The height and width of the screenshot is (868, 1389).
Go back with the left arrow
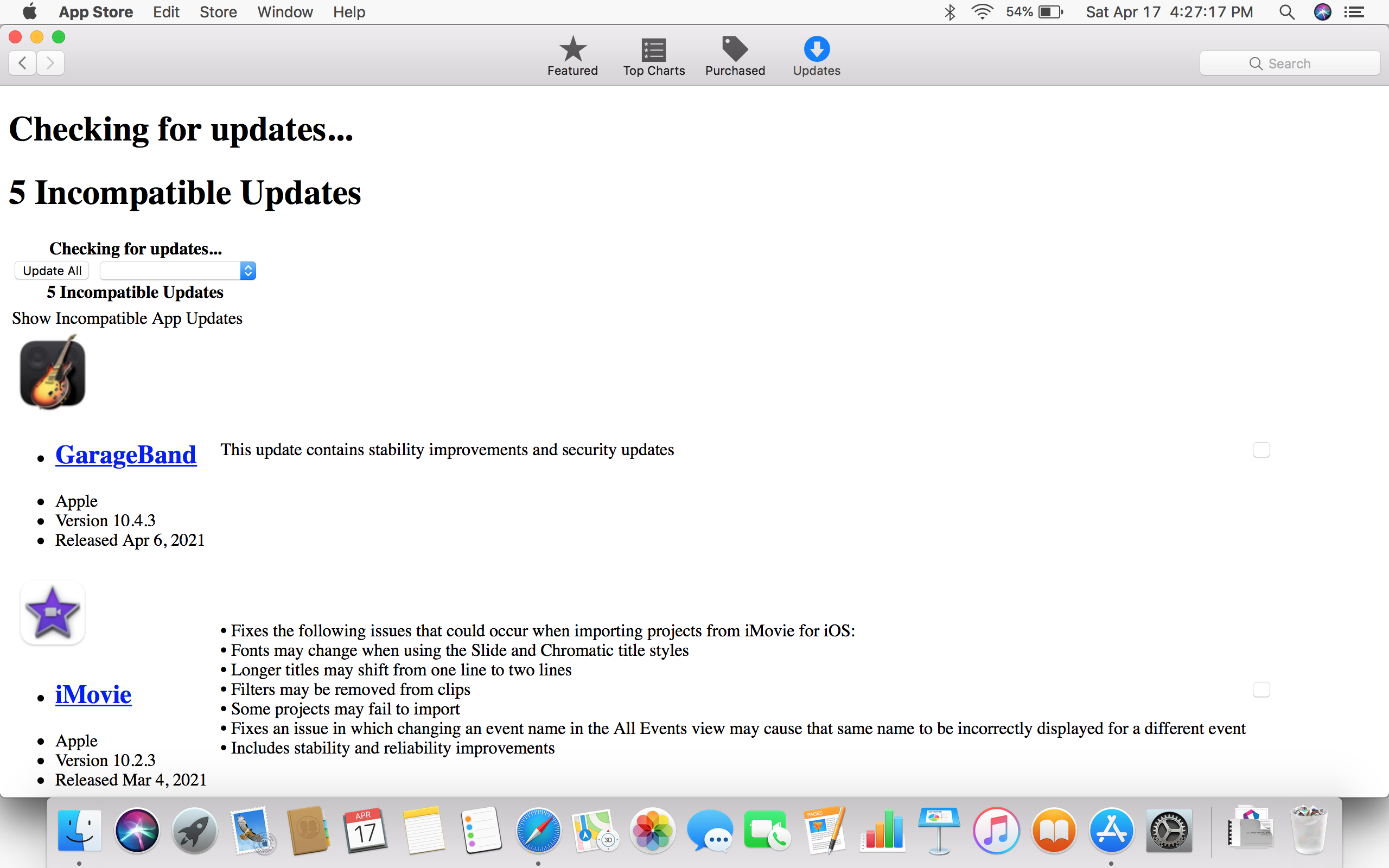tap(23, 62)
